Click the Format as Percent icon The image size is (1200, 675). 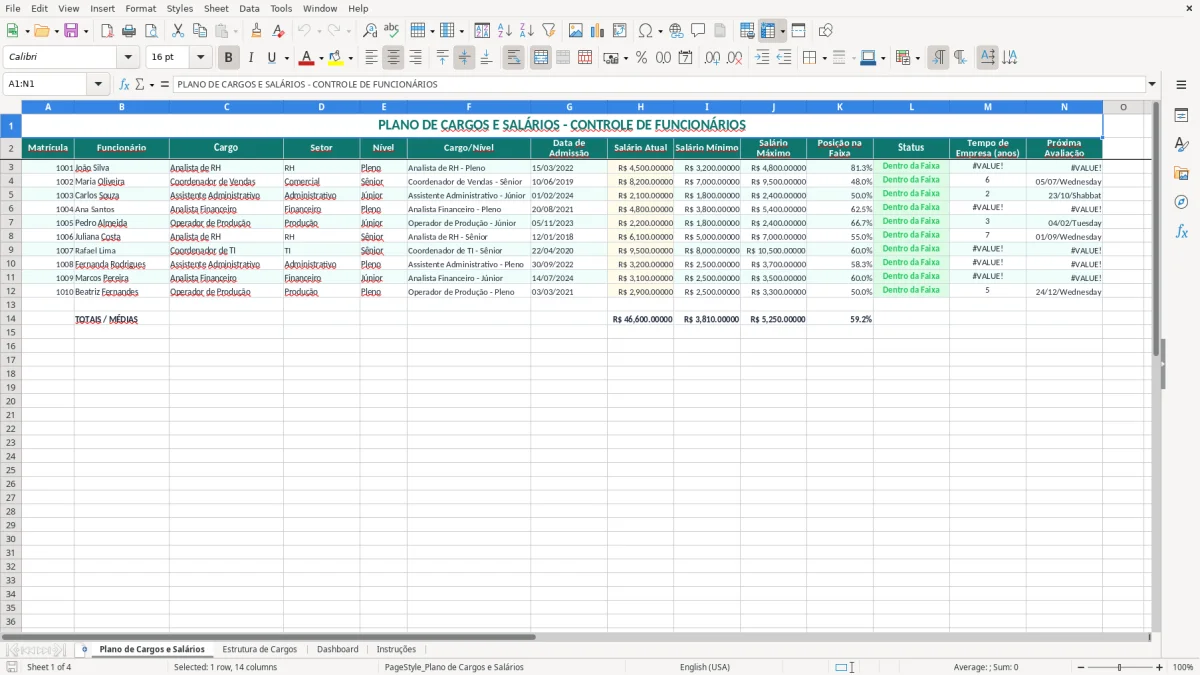pos(641,58)
